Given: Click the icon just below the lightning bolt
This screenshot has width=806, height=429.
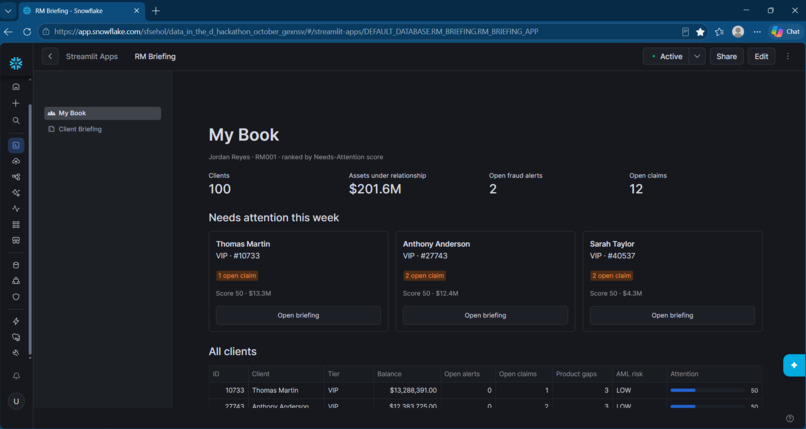Looking at the screenshot, I should [16, 338].
